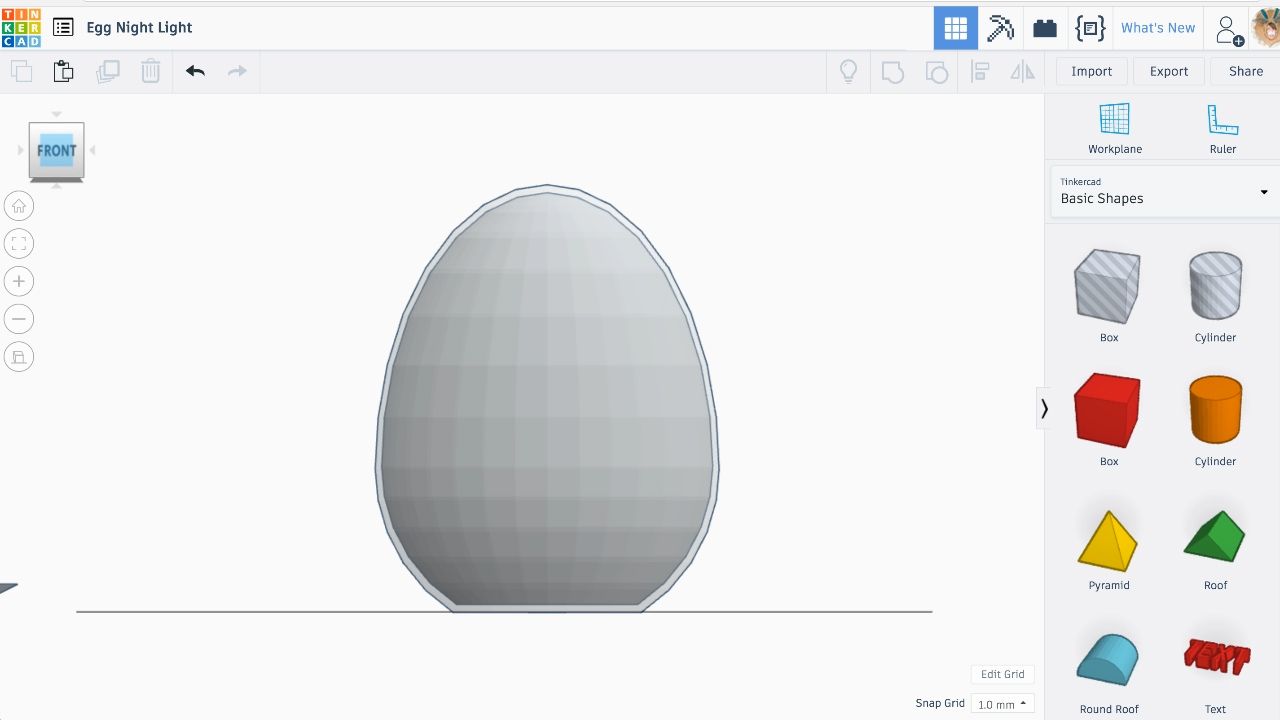This screenshot has height=720, width=1280.
Task: Click the Edit Grid button
Action: click(x=1002, y=674)
